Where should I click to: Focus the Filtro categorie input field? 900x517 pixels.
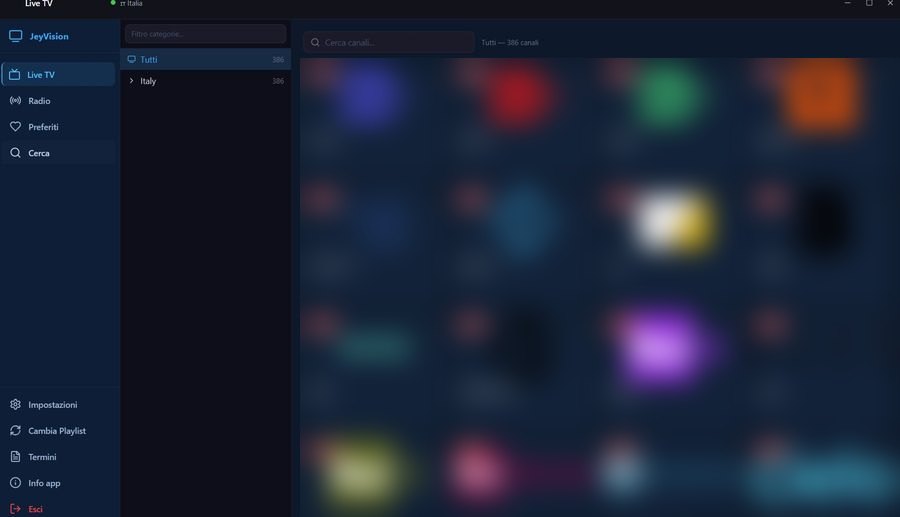tap(205, 34)
